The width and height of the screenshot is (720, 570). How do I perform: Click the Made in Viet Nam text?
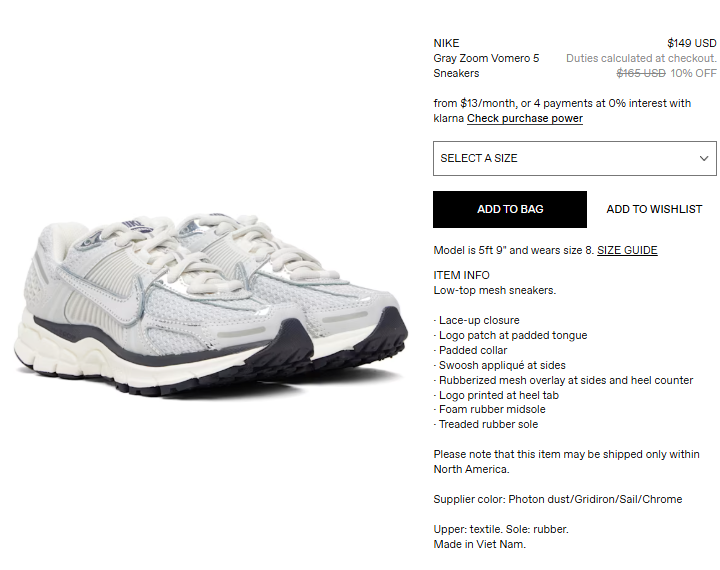click(479, 544)
